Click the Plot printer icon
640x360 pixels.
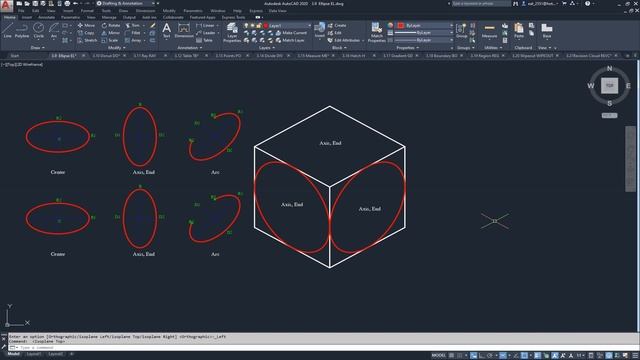tap(67, 4)
